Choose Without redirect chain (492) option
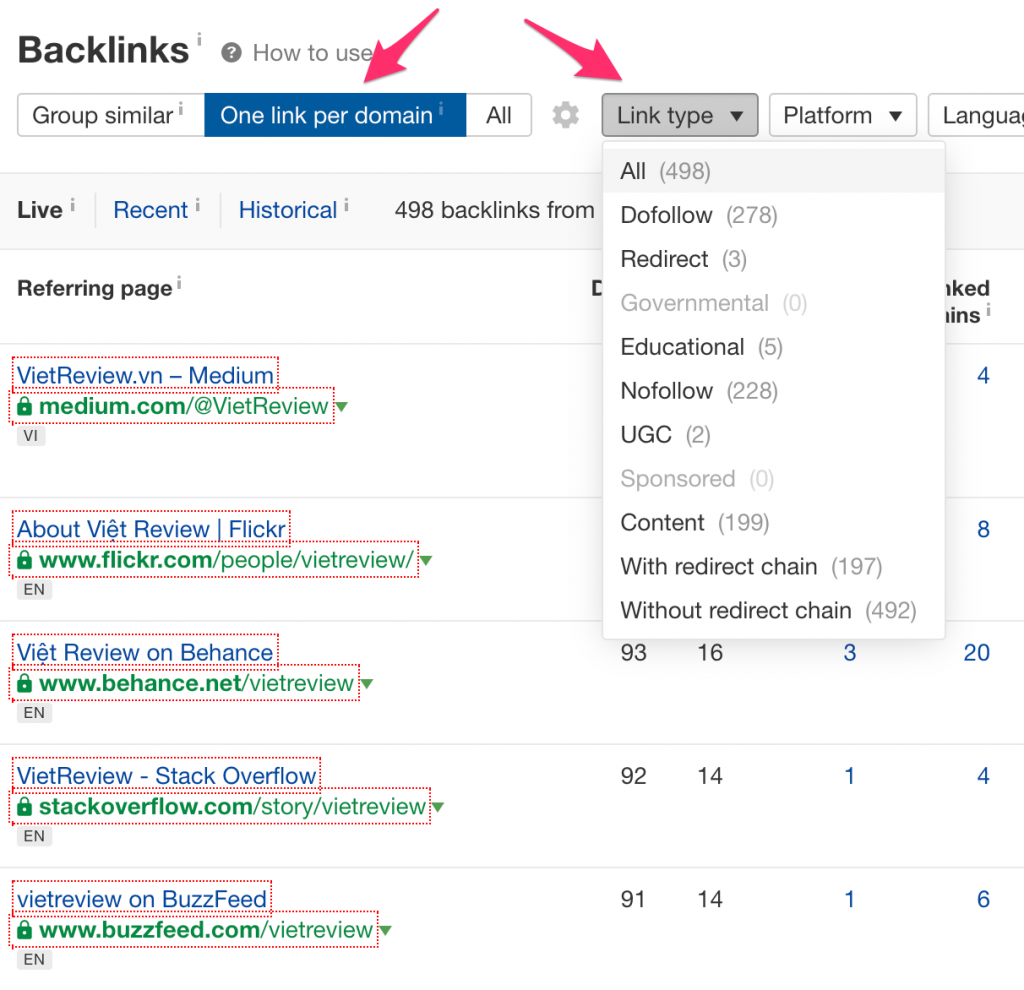1024x990 pixels. click(774, 610)
